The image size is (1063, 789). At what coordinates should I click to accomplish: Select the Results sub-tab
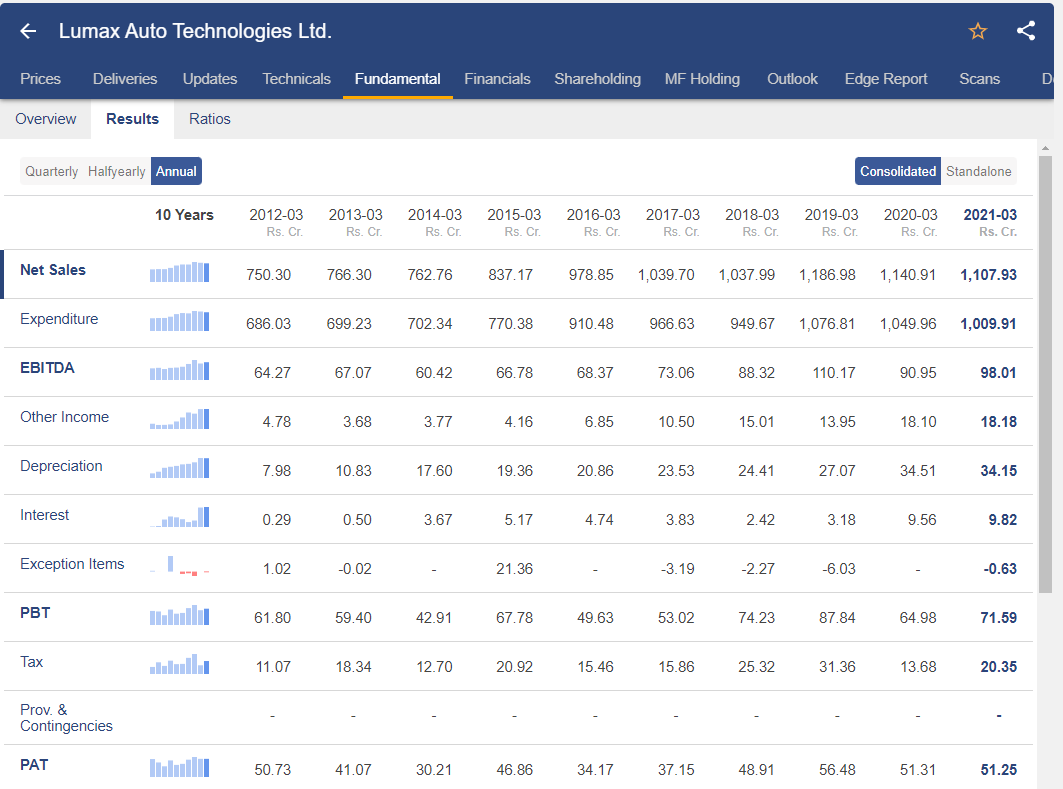tap(132, 119)
